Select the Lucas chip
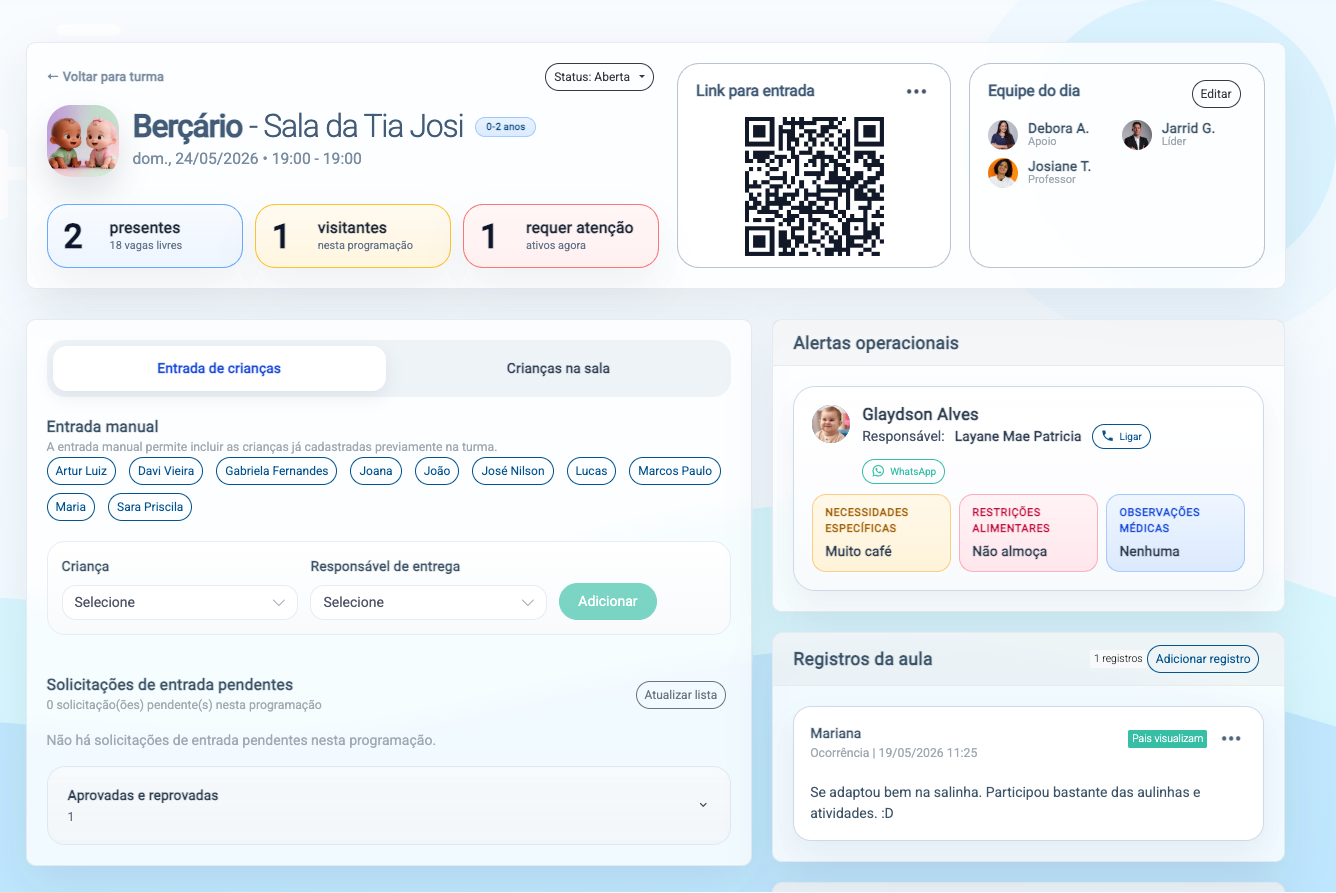This screenshot has width=1336, height=893. point(591,471)
